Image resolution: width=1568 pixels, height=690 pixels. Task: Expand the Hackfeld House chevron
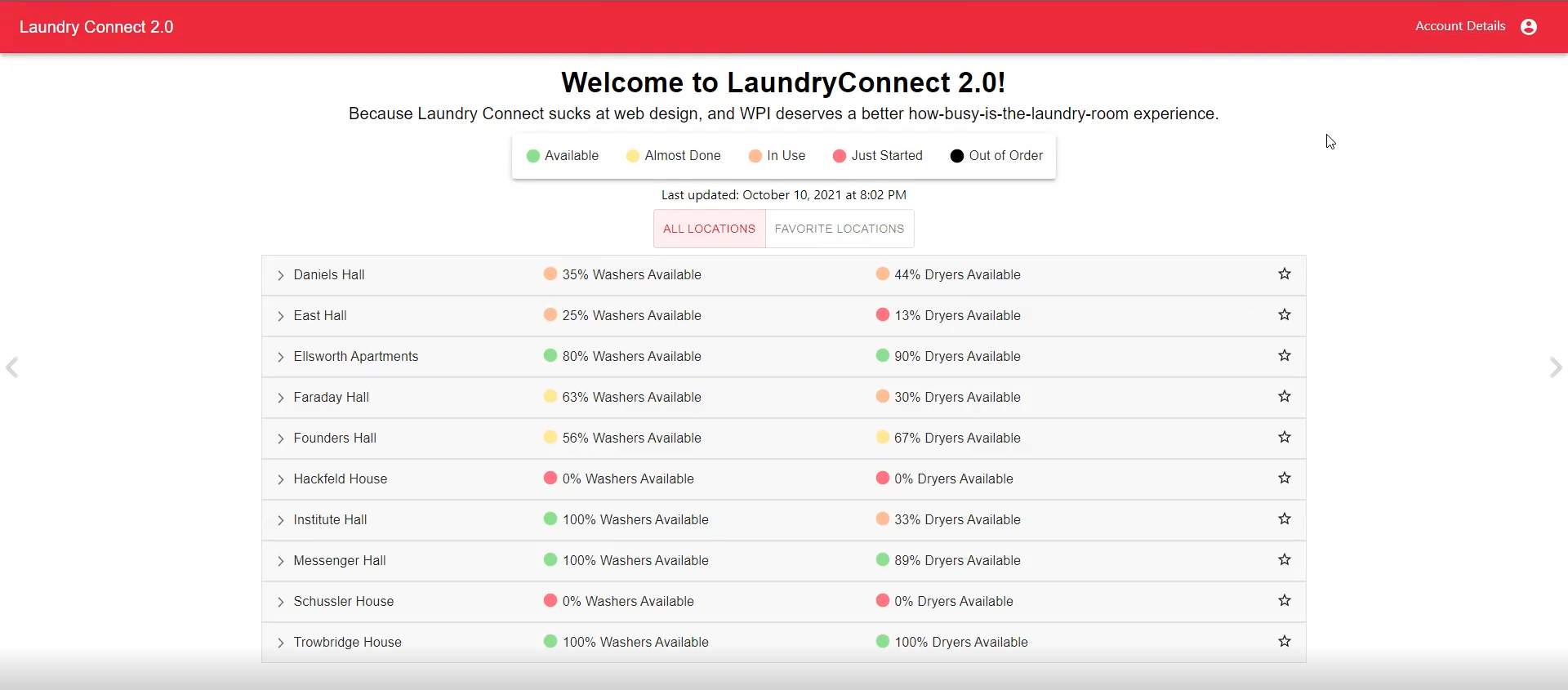tap(280, 479)
